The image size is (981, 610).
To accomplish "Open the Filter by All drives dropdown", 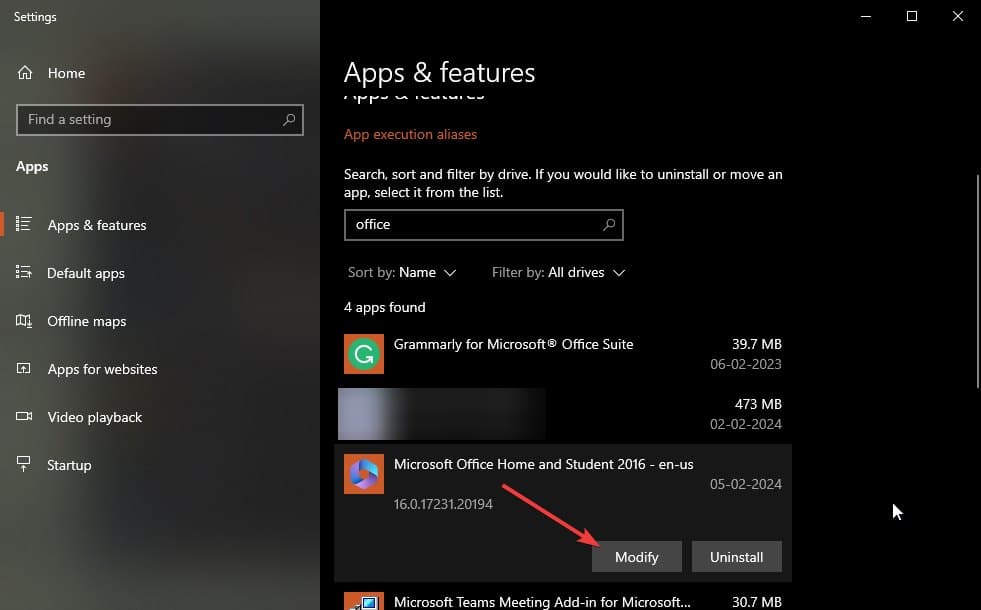I will click(x=558, y=272).
